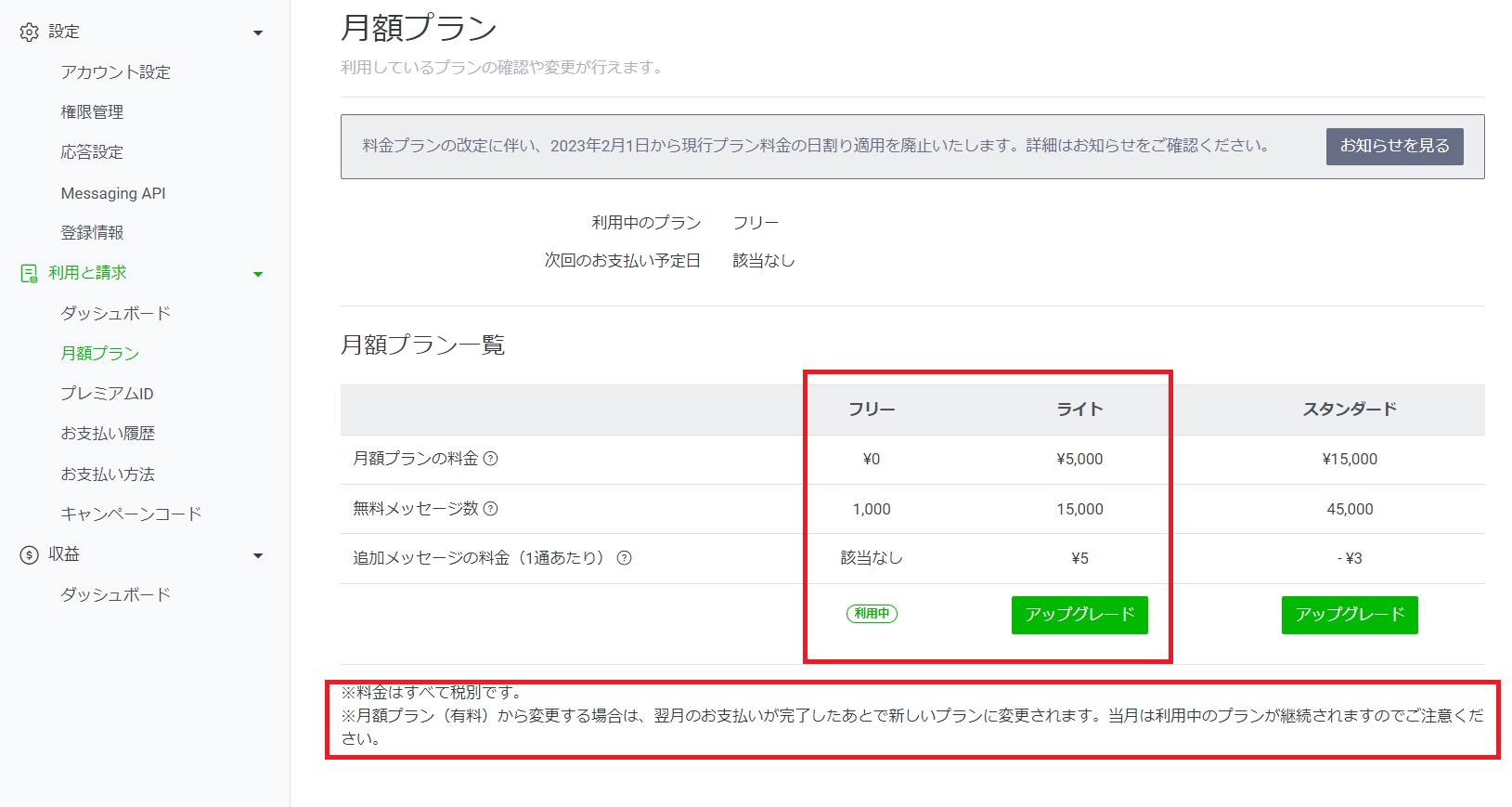Go to Messaging API settings
The width and height of the screenshot is (1512, 807).
pos(113,193)
